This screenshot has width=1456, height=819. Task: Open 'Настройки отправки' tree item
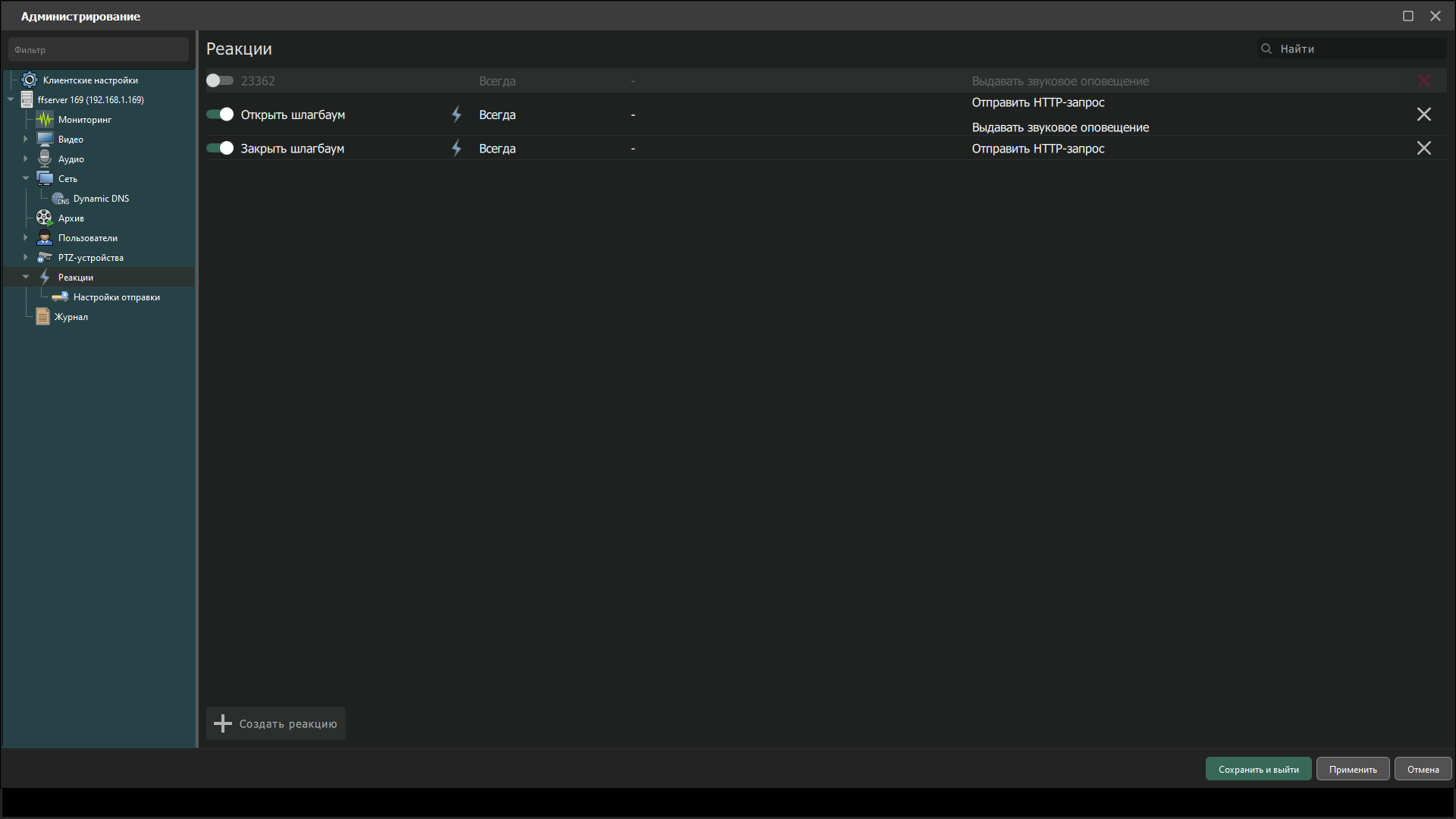point(116,297)
